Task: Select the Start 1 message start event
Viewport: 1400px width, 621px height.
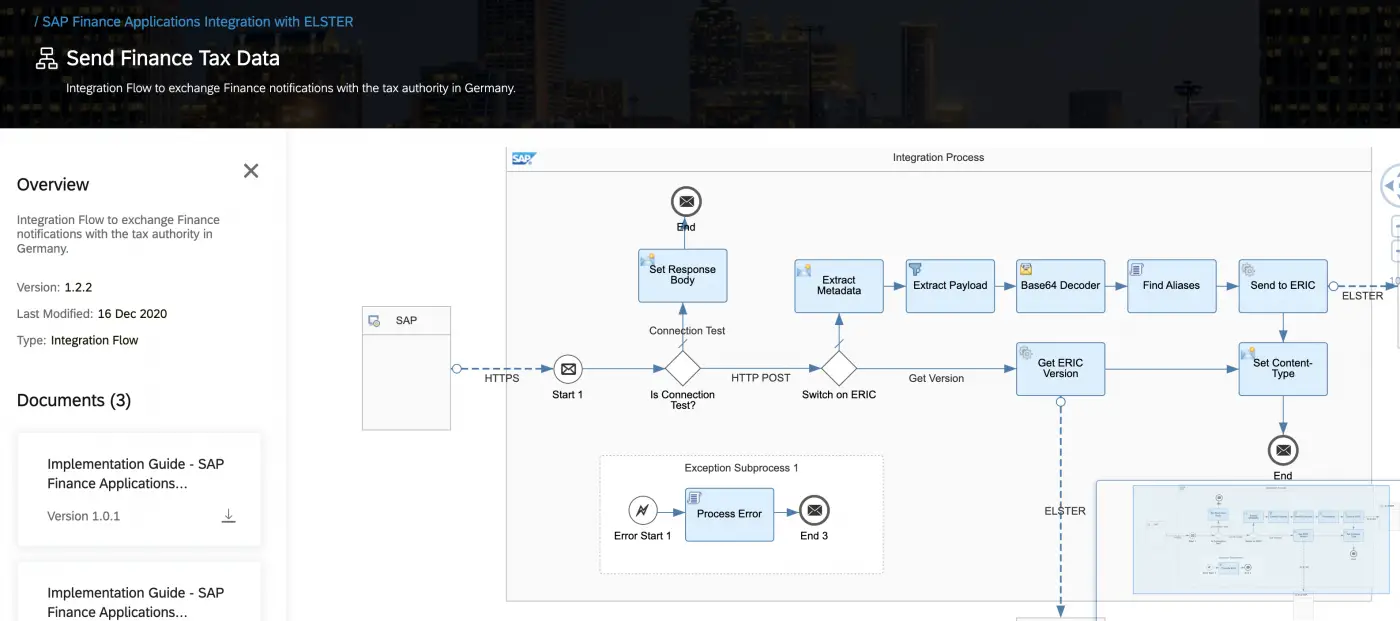Action: click(568, 369)
